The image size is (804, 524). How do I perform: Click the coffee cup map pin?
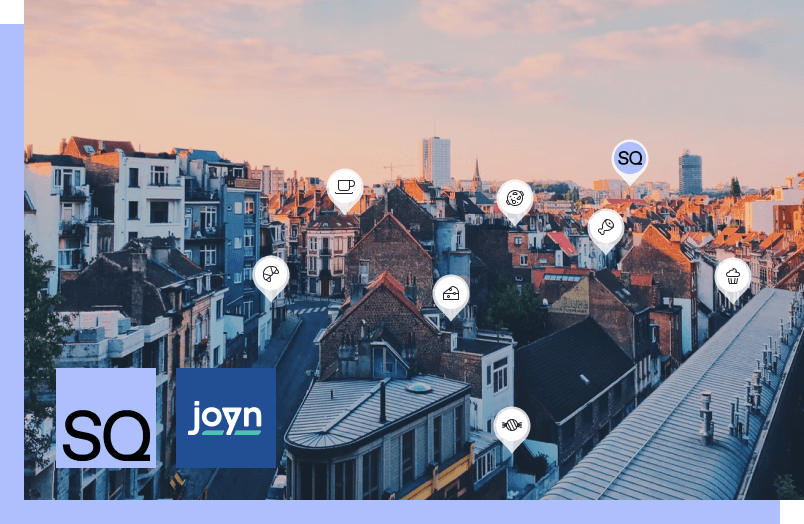pyautogui.click(x=345, y=187)
